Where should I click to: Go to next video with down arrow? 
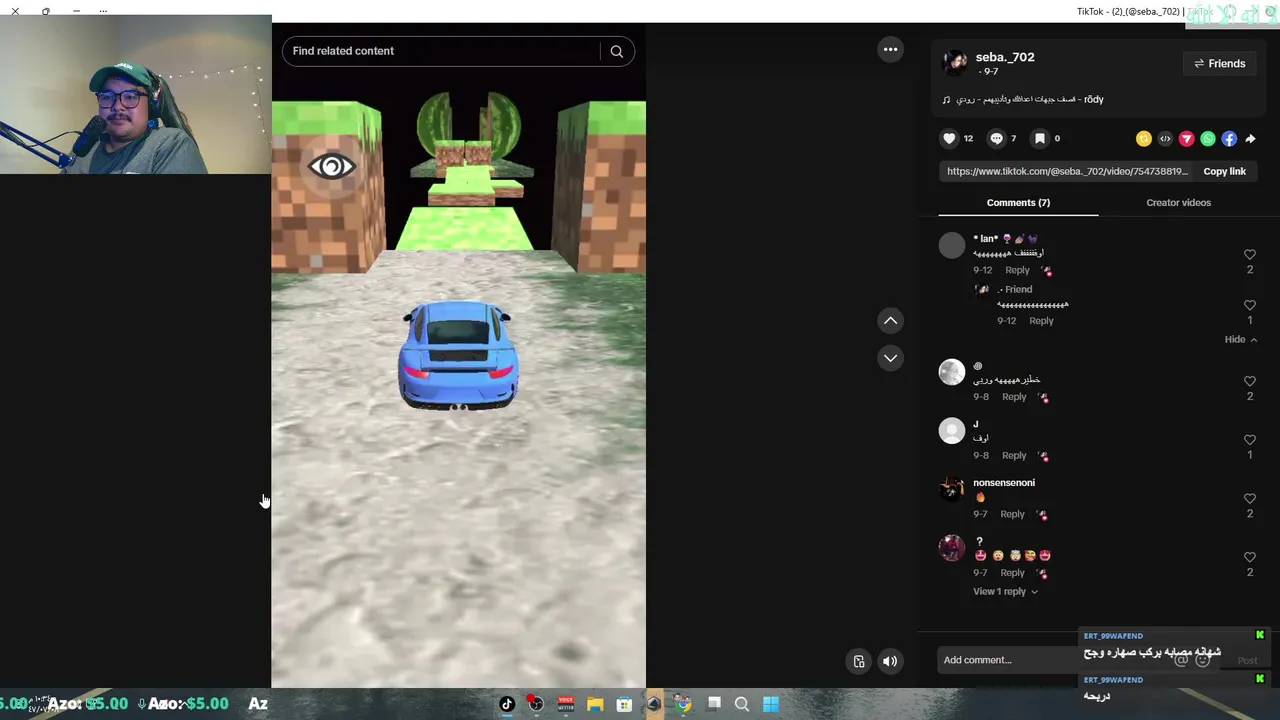890,358
